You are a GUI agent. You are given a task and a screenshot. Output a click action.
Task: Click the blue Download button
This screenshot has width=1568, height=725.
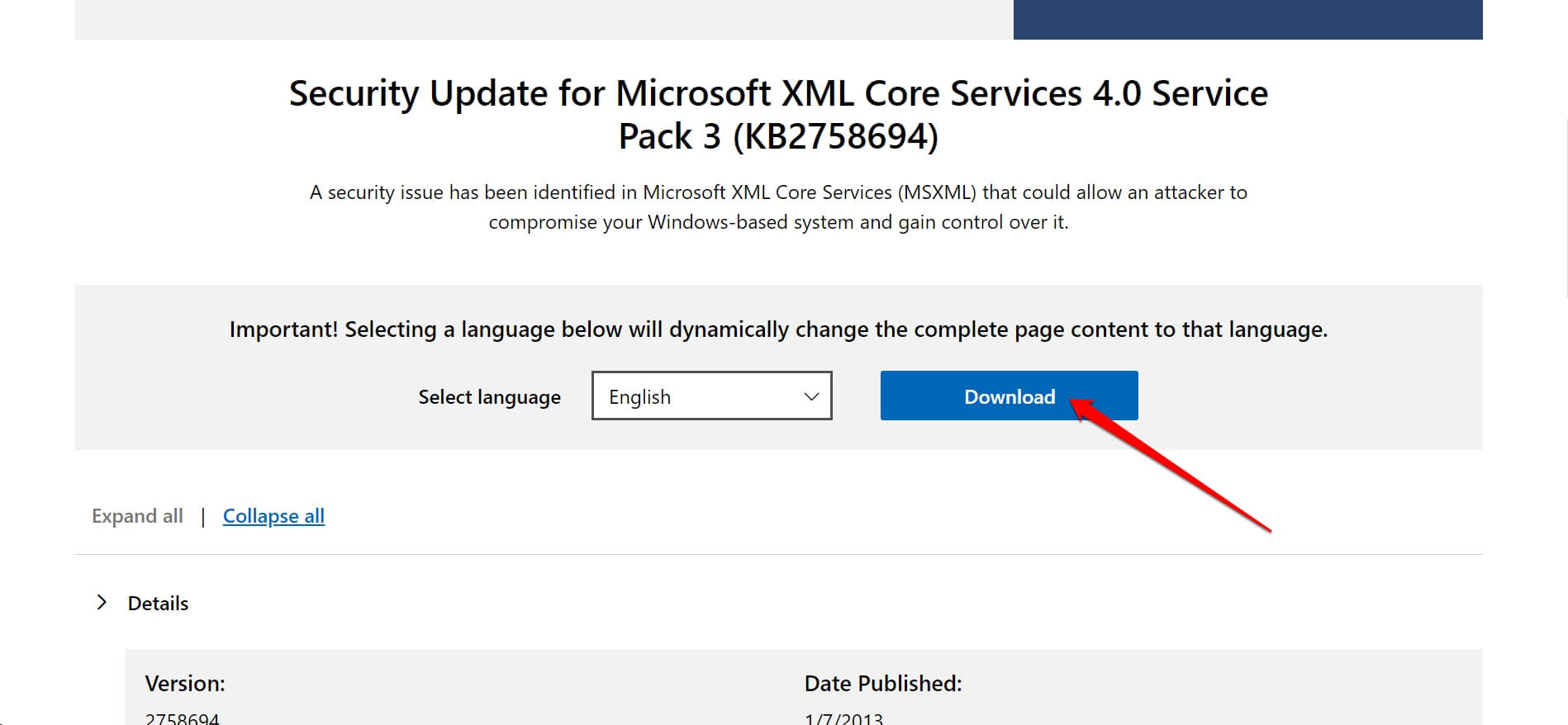pos(1008,396)
